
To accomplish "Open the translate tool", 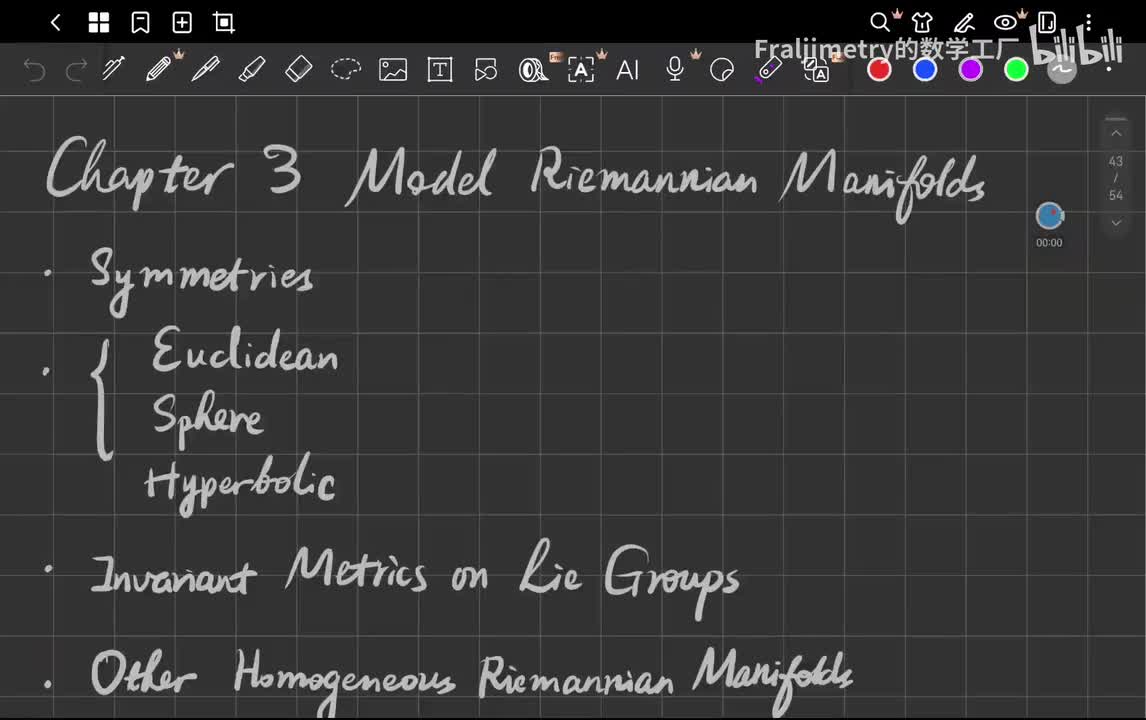I will 816,70.
